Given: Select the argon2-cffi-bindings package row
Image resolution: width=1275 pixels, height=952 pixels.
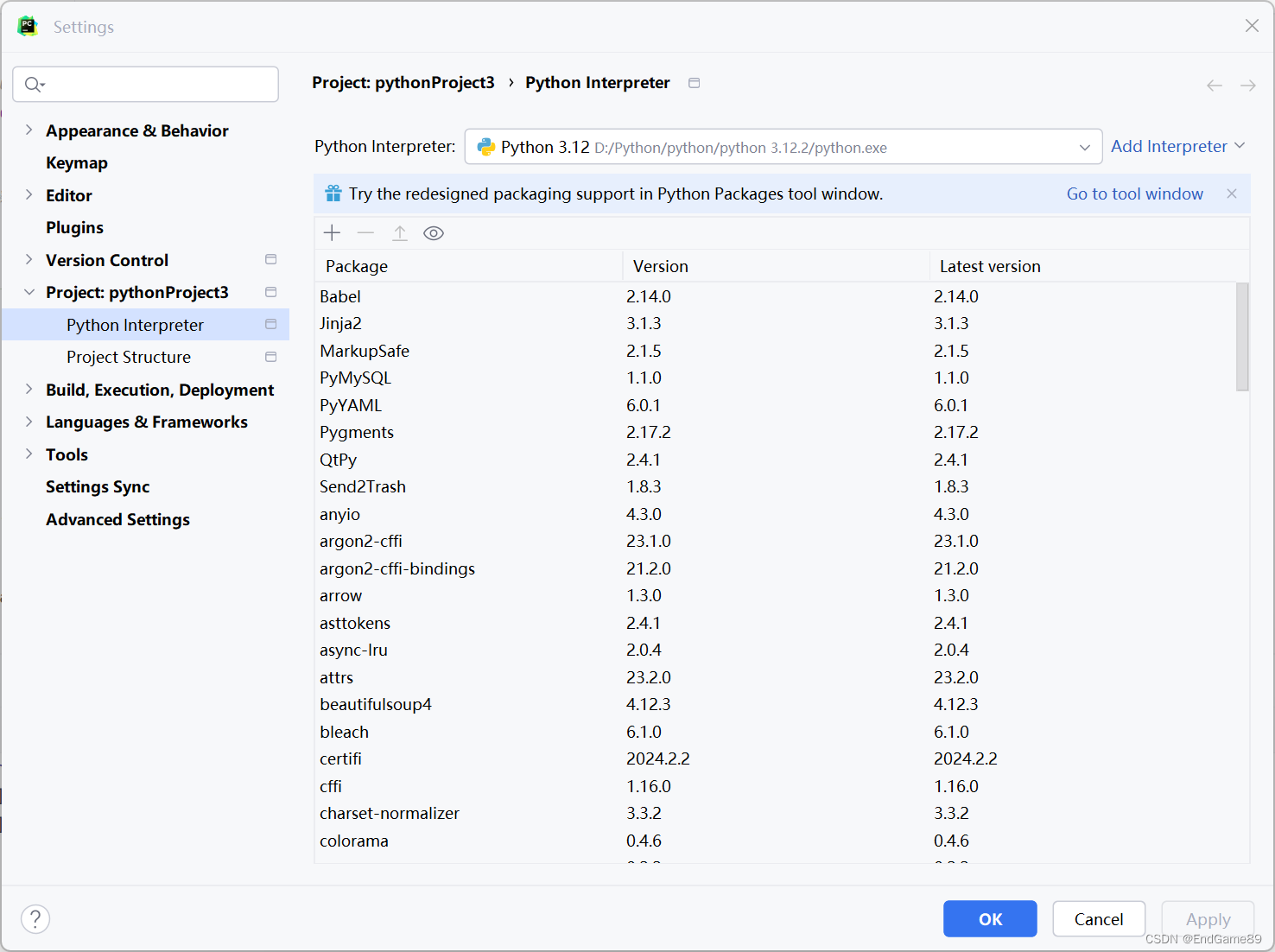Looking at the screenshot, I should [775, 568].
